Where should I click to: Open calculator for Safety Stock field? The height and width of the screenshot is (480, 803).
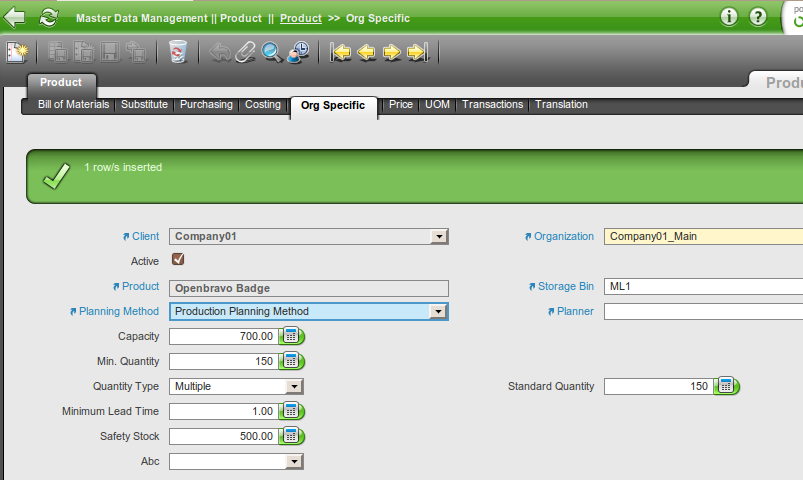[292, 436]
